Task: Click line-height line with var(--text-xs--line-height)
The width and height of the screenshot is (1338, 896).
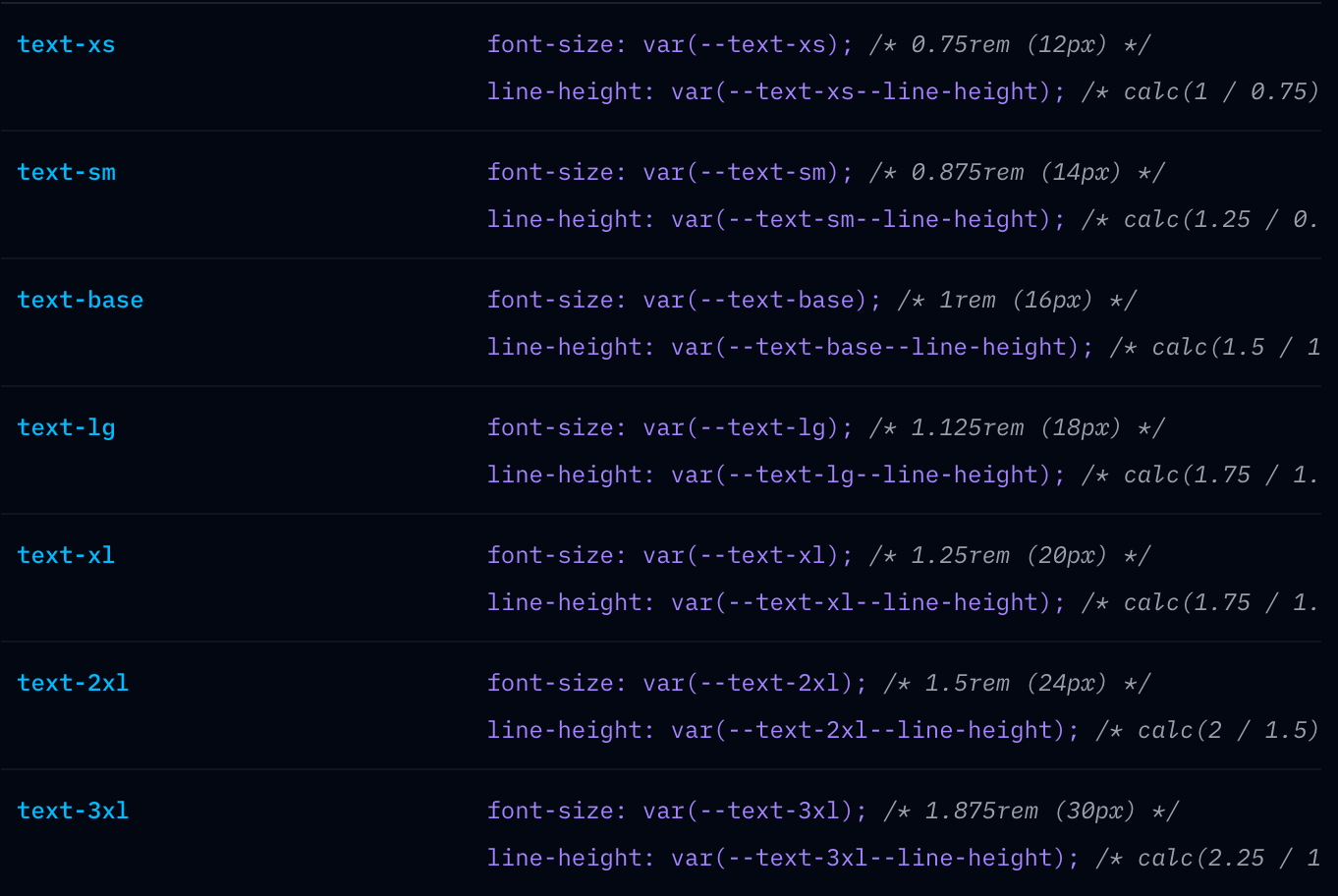Action: tap(903, 92)
